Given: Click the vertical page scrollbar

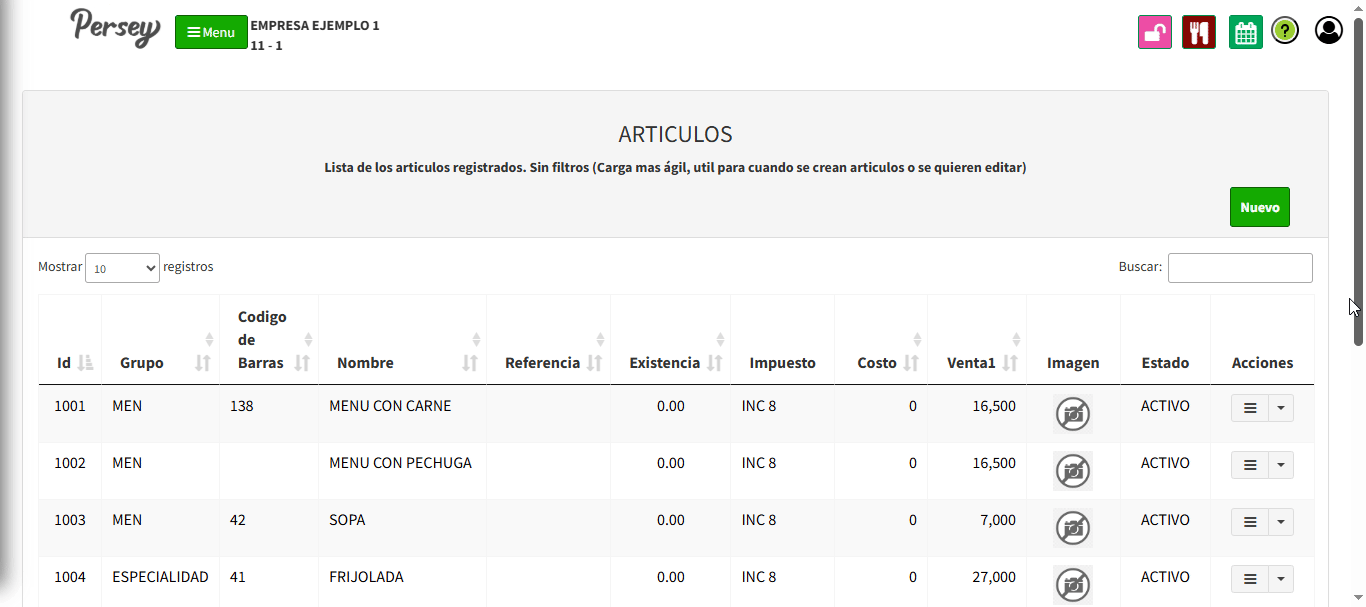Looking at the screenshot, I should point(1358,180).
